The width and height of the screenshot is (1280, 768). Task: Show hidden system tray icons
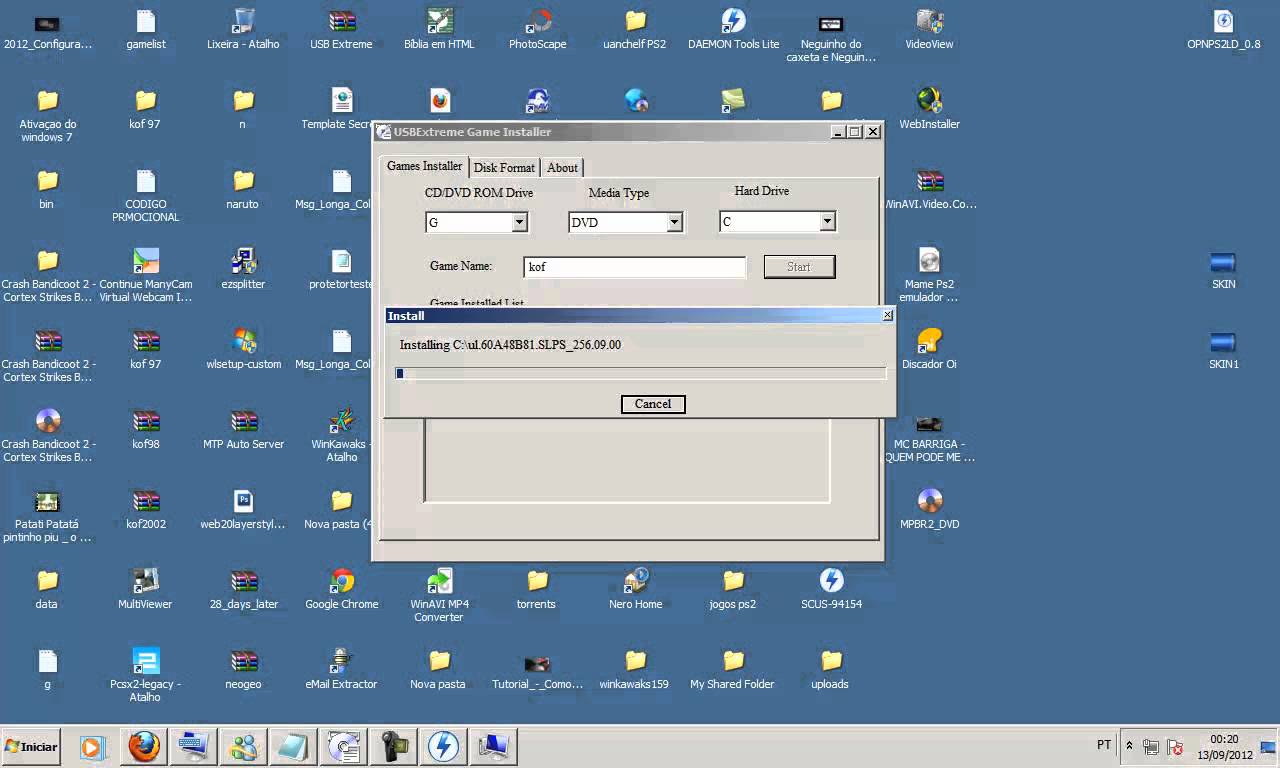[1129, 746]
